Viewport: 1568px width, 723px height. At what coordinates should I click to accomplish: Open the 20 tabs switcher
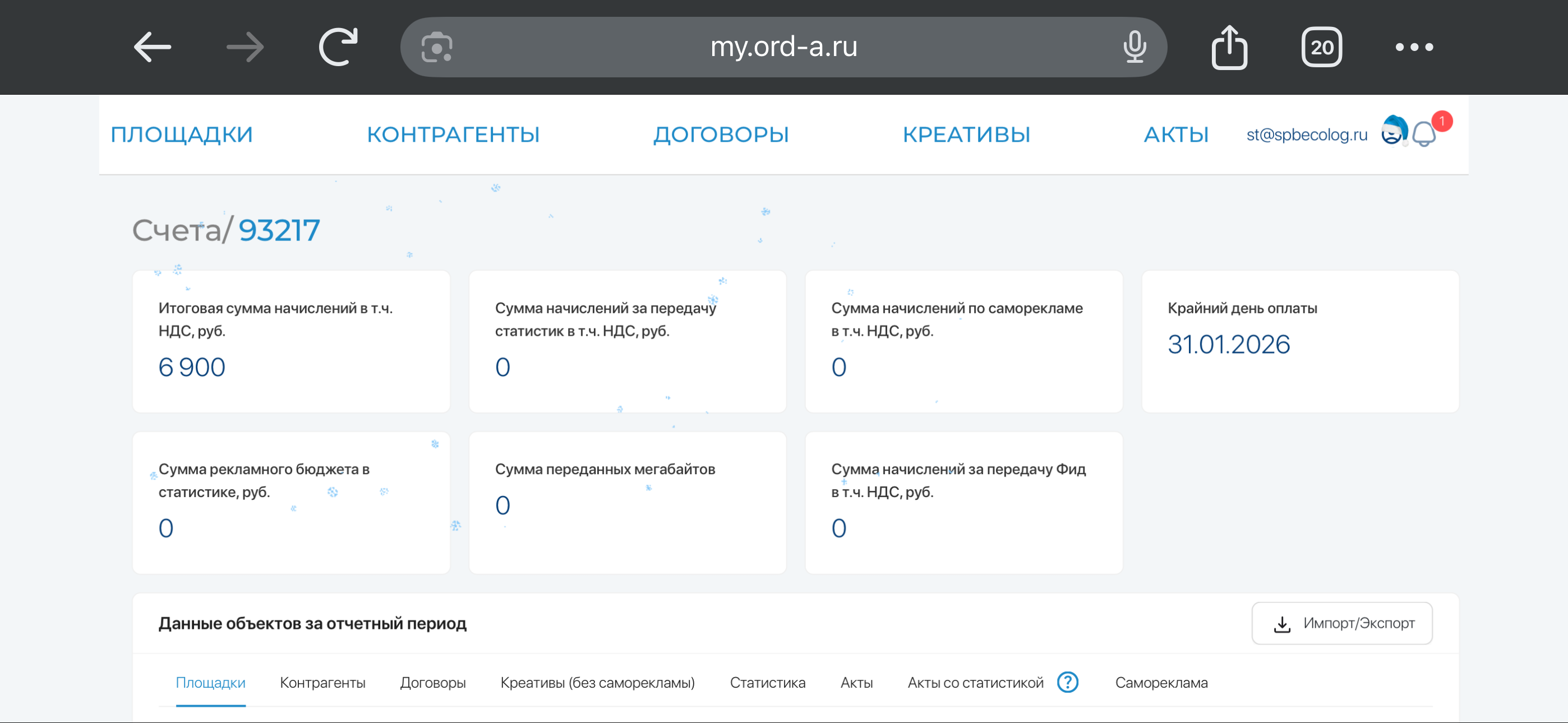(1321, 47)
